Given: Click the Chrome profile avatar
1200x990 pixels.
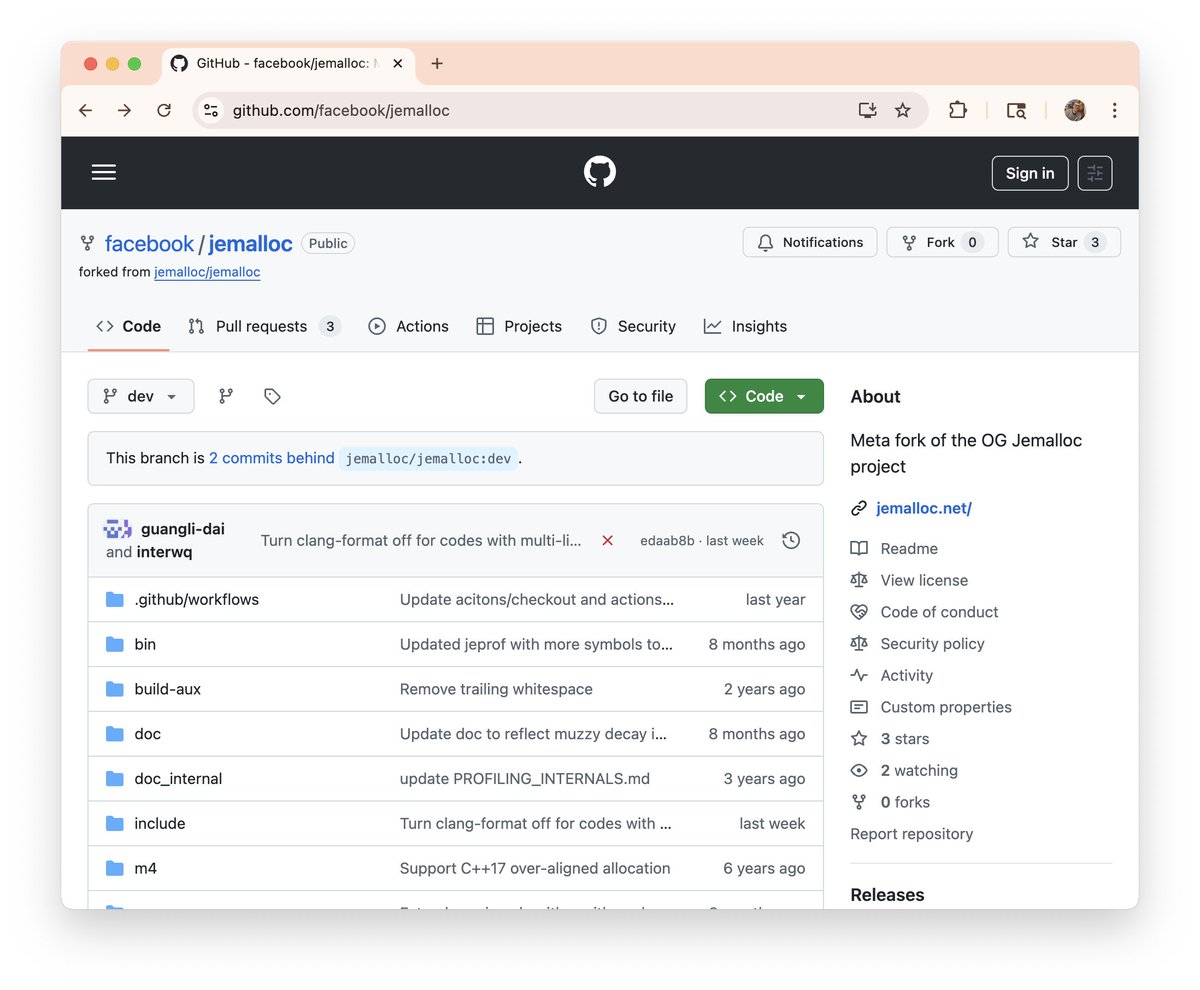Looking at the screenshot, I should pyautogui.click(x=1075, y=110).
